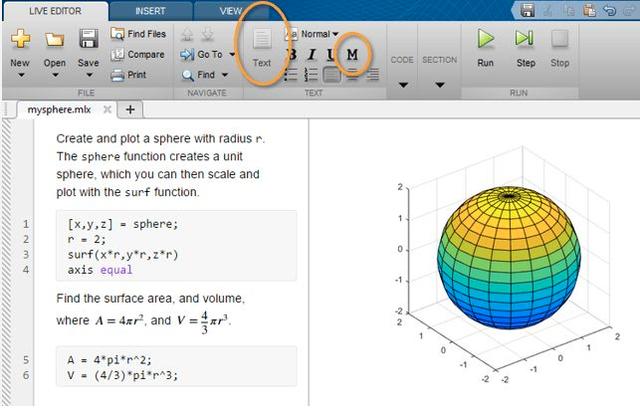Click the navigate up arrow icon
Viewport: 640px width, 412px height.
coord(187,34)
